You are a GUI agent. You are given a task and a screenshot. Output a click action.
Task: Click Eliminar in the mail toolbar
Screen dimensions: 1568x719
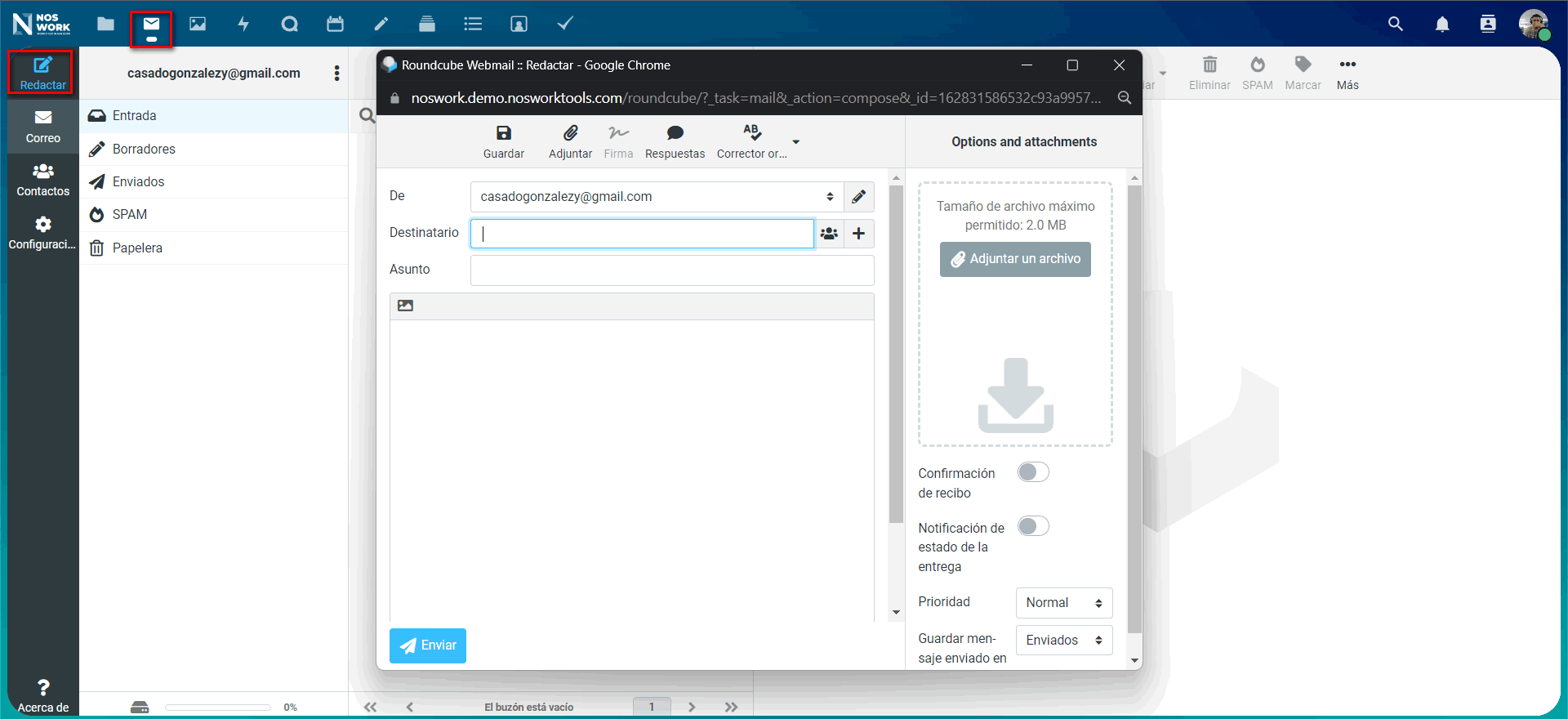click(1209, 73)
